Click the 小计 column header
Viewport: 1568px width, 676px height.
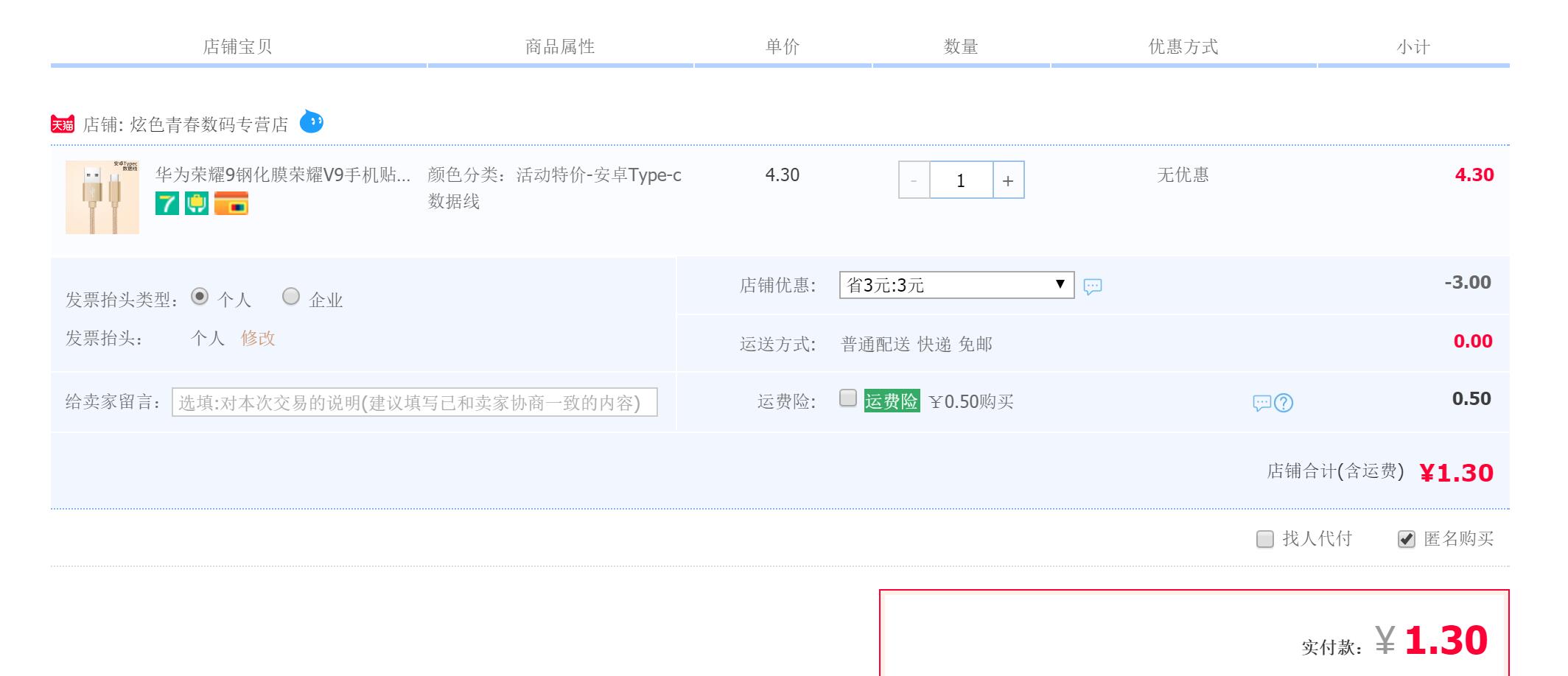(1413, 47)
